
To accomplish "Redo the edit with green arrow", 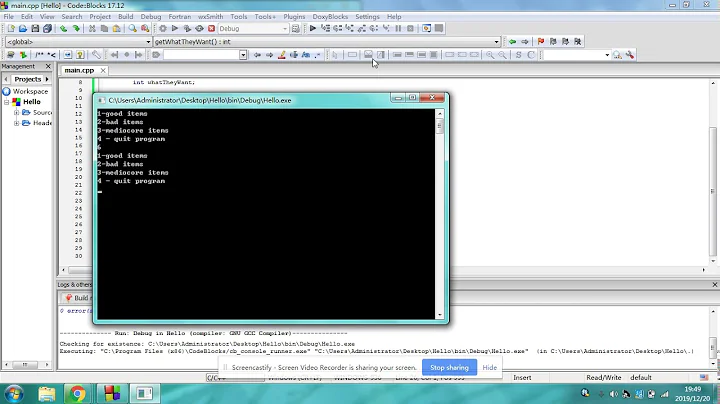I will pyautogui.click(x=76, y=28).
